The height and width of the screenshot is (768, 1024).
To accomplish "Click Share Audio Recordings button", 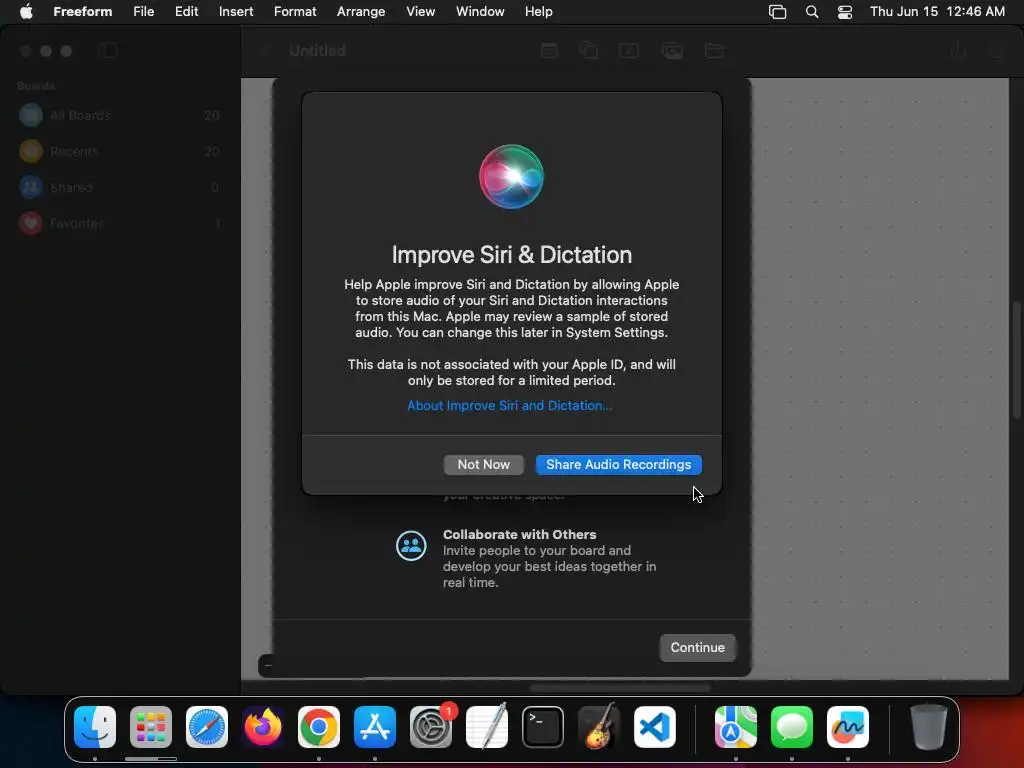I will click(618, 464).
